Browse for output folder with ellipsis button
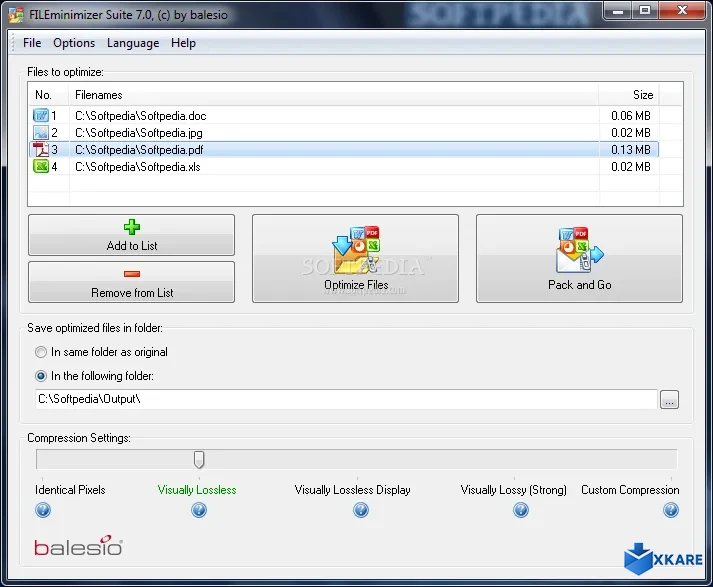This screenshot has height=587, width=713. coord(669,400)
